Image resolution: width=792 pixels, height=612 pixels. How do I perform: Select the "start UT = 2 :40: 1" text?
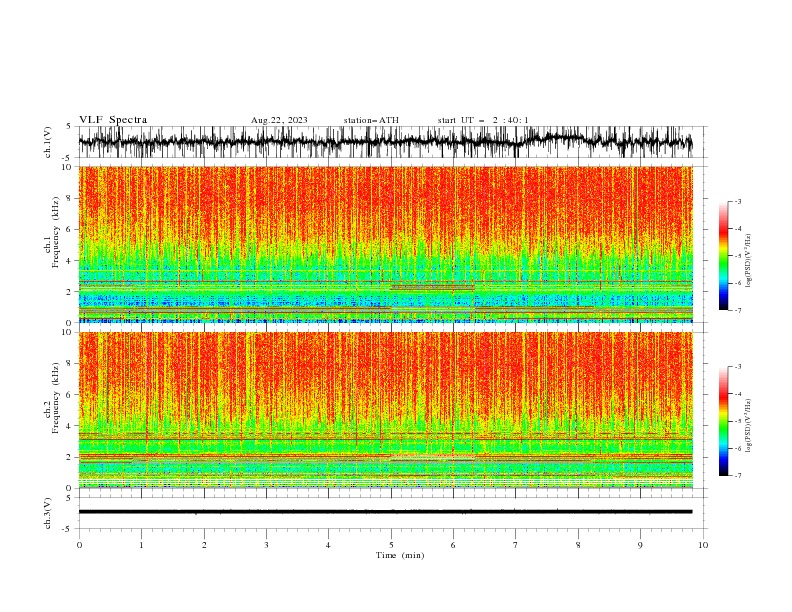(x=483, y=120)
